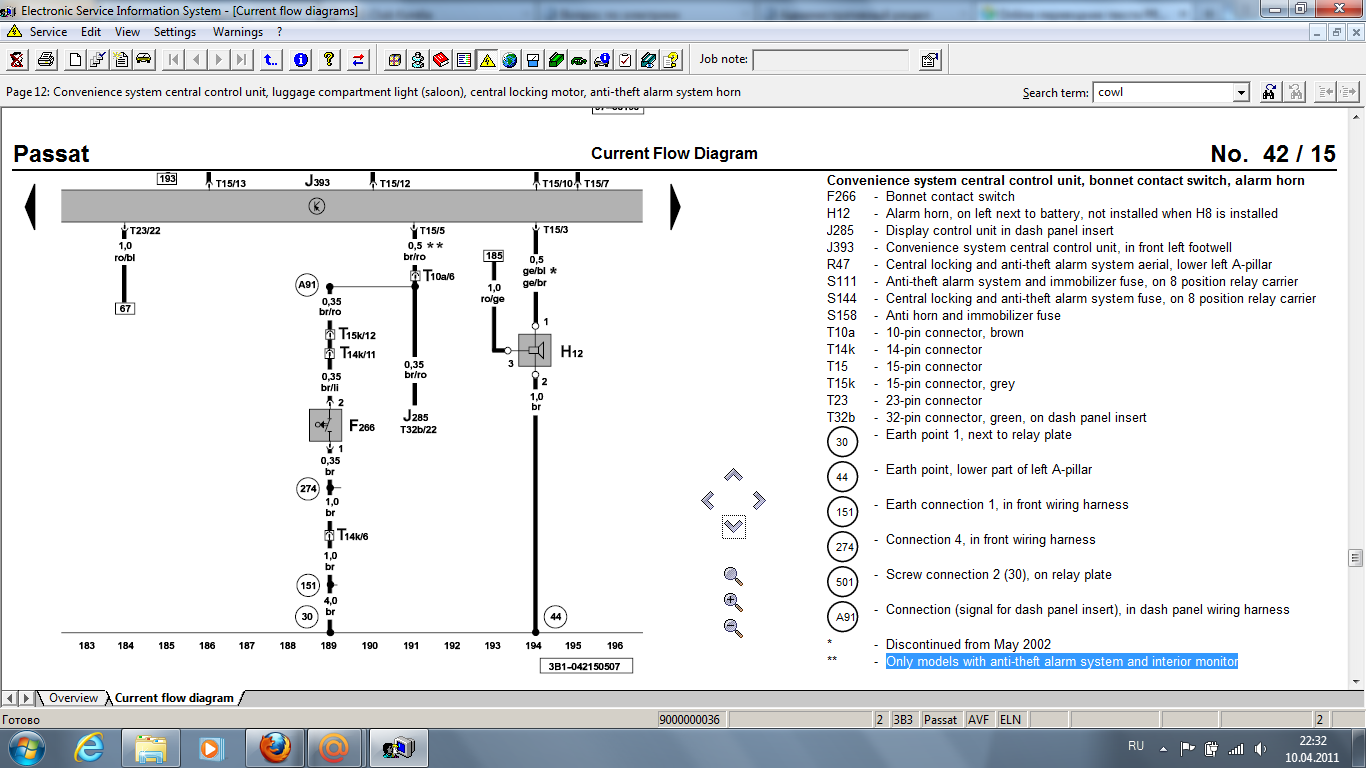Open the Warnings menu
Image resolution: width=1366 pixels, height=768 pixels.
(x=238, y=32)
